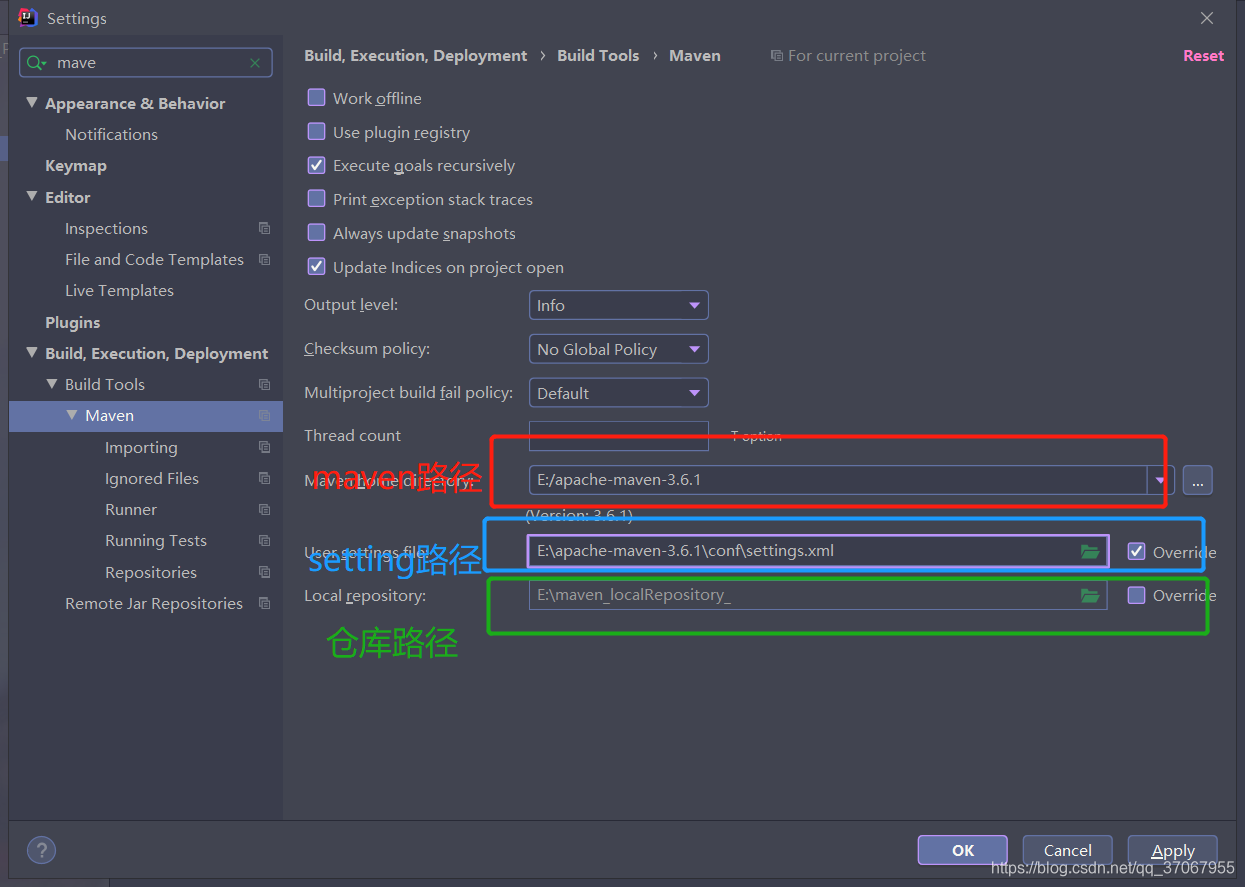This screenshot has height=887, width=1245.
Task: Clear the 'mave' search text with X icon
Action: tap(255, 62)
